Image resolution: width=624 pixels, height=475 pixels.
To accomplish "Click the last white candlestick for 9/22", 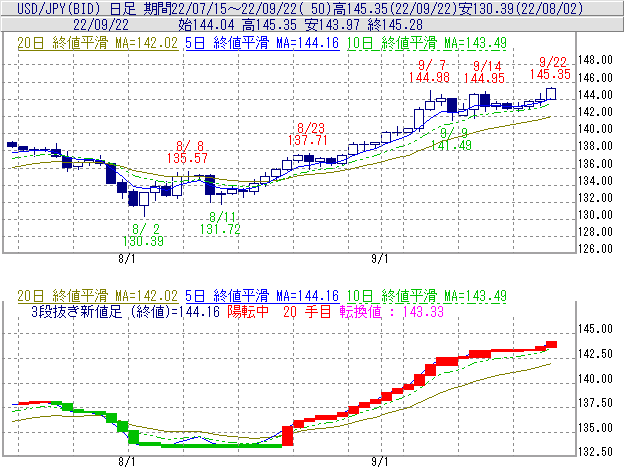I will coord(551,93).
